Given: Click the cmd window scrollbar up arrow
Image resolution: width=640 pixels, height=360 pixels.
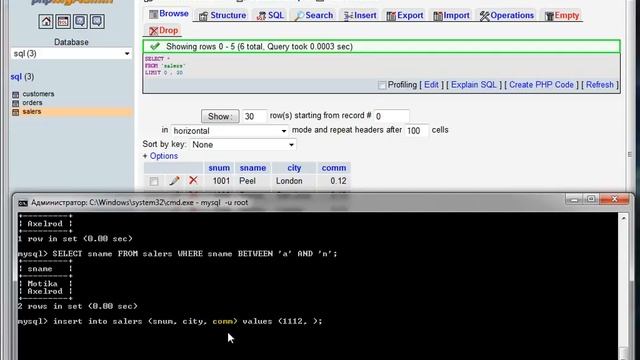Looking at the screenshot, I should 623,219.
